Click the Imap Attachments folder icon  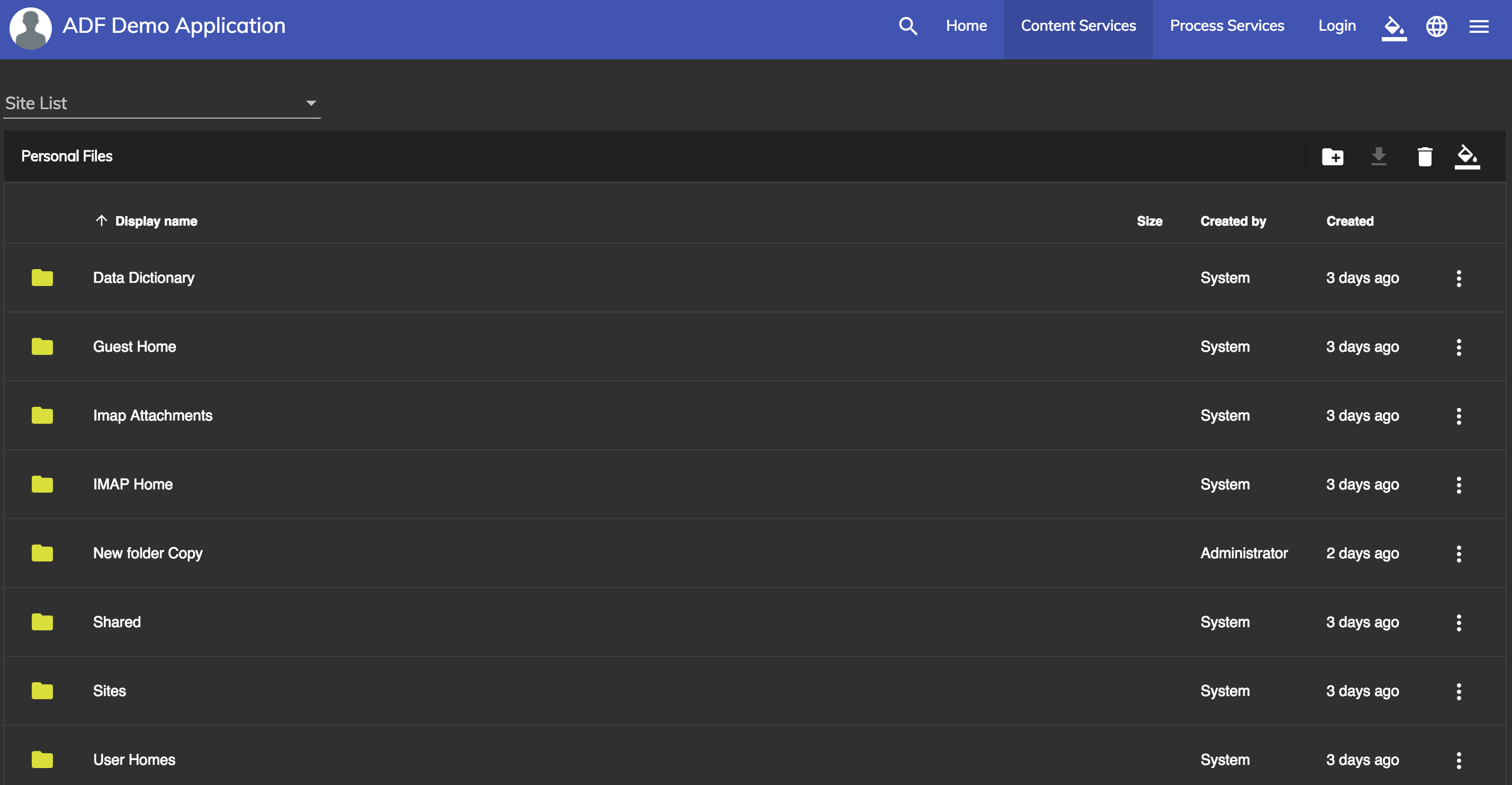tap(42, 416)
